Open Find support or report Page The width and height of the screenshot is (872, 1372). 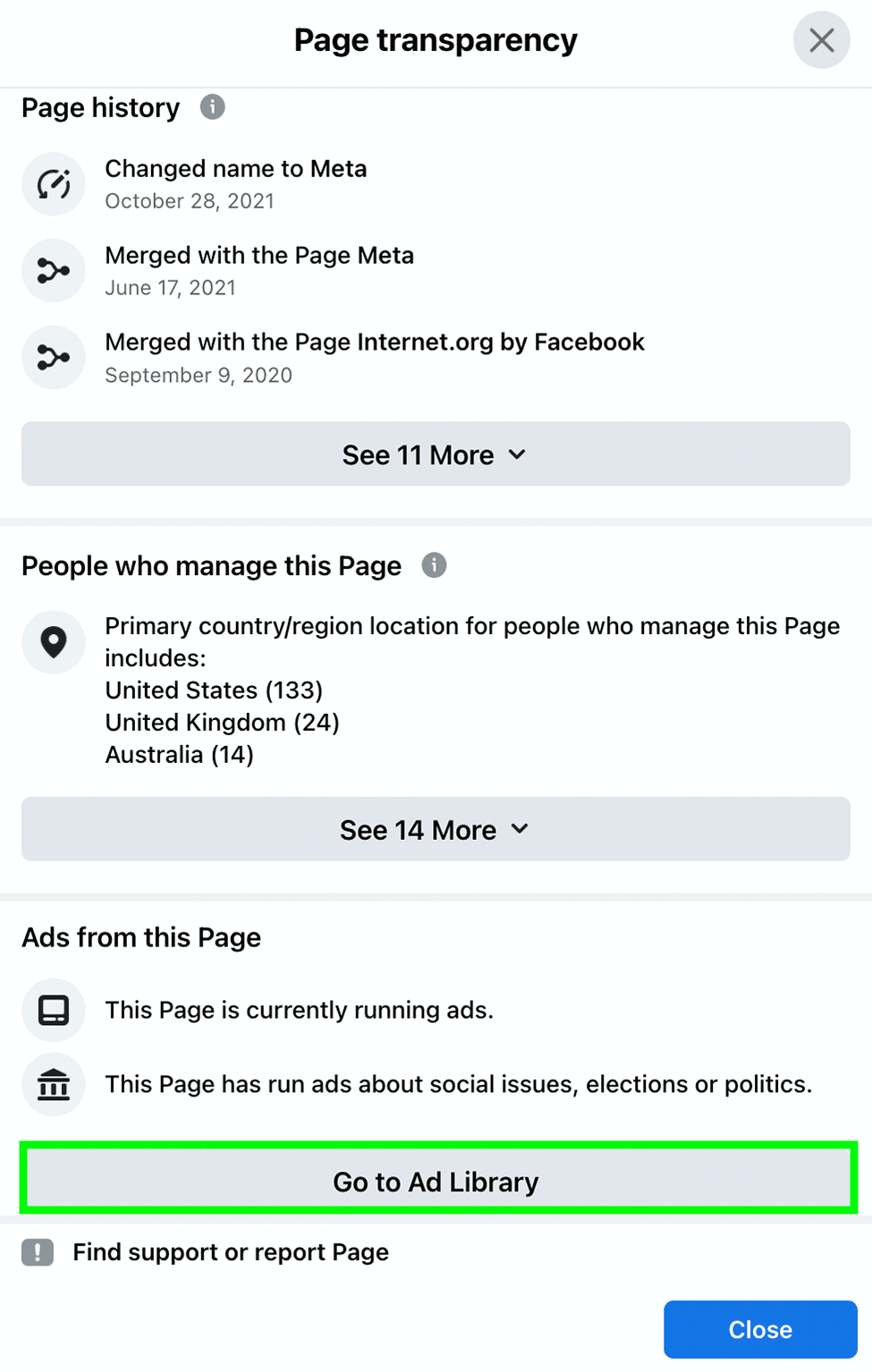[231, 1252]
